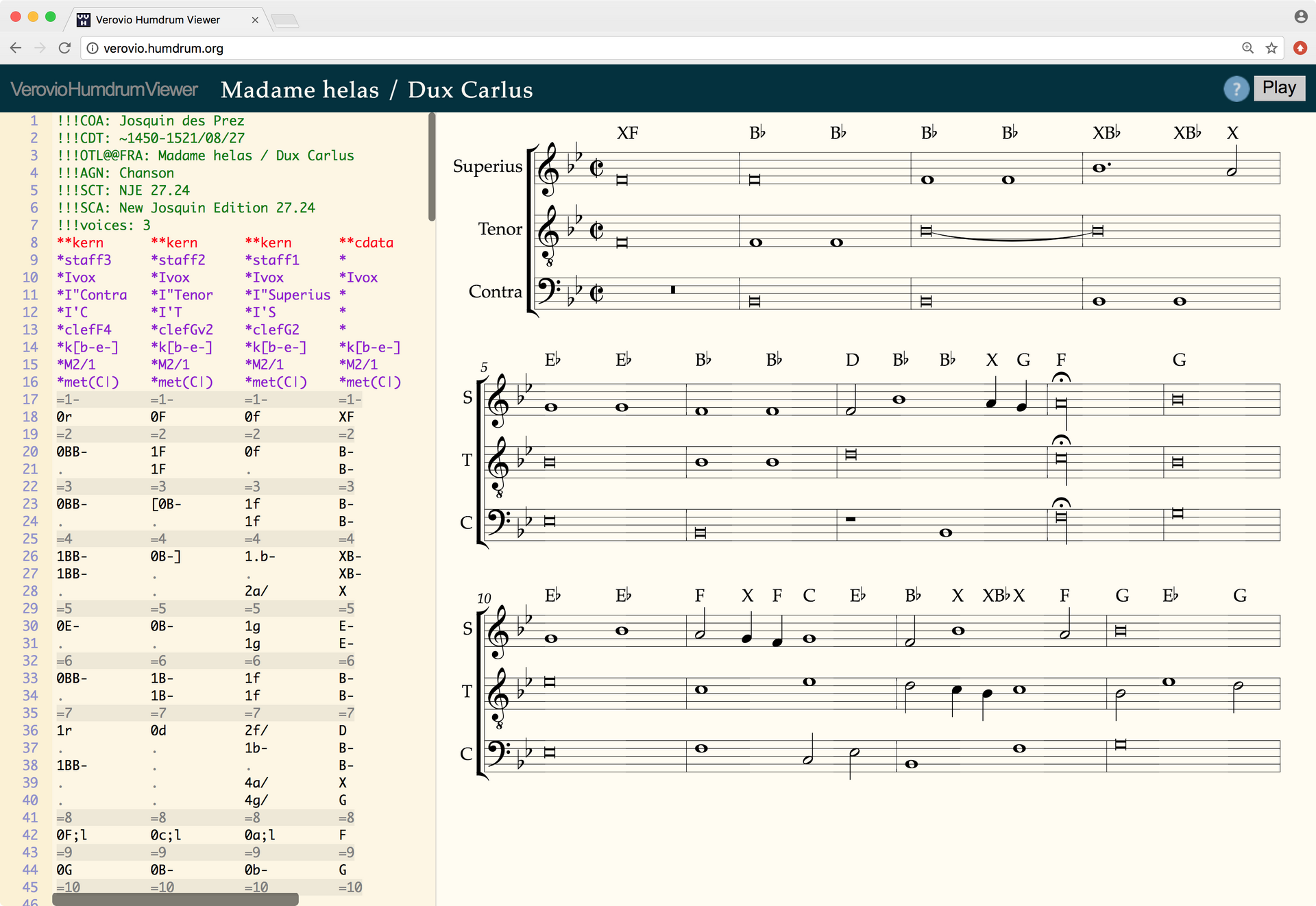Open the browser profile avatar icon
Screen dimensions: 1316x906
[1300, 16]
